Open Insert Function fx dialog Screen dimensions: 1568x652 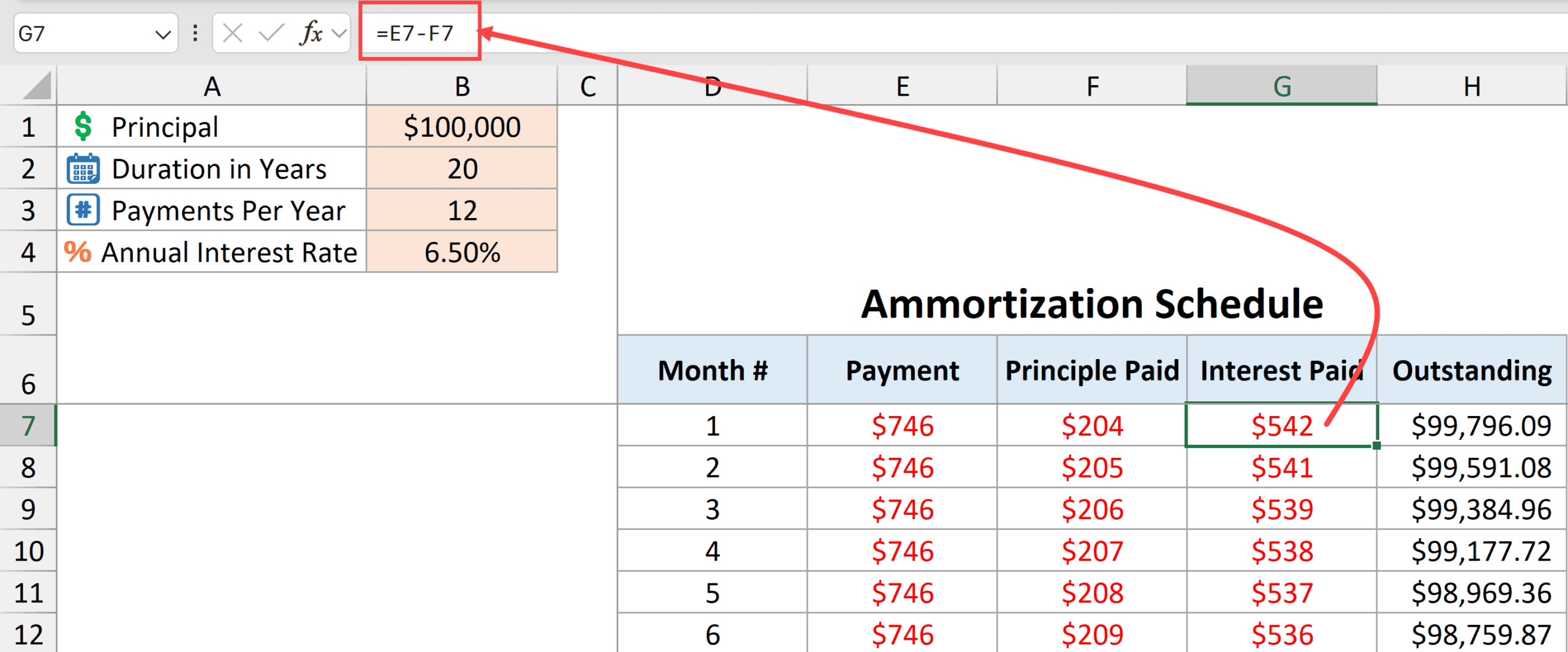(311, 33)
